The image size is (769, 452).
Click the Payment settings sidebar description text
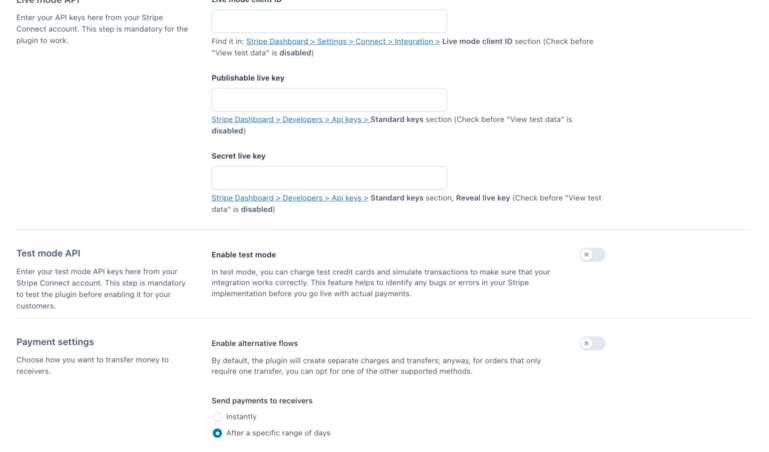[92, 365]
